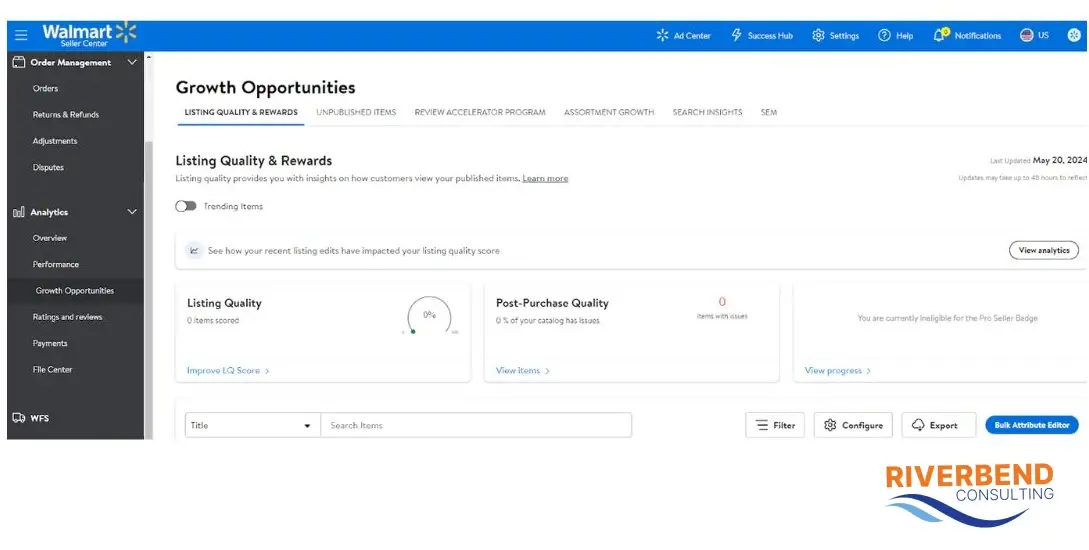
Task: Open Performance in the sidebar
Action: 56,265
